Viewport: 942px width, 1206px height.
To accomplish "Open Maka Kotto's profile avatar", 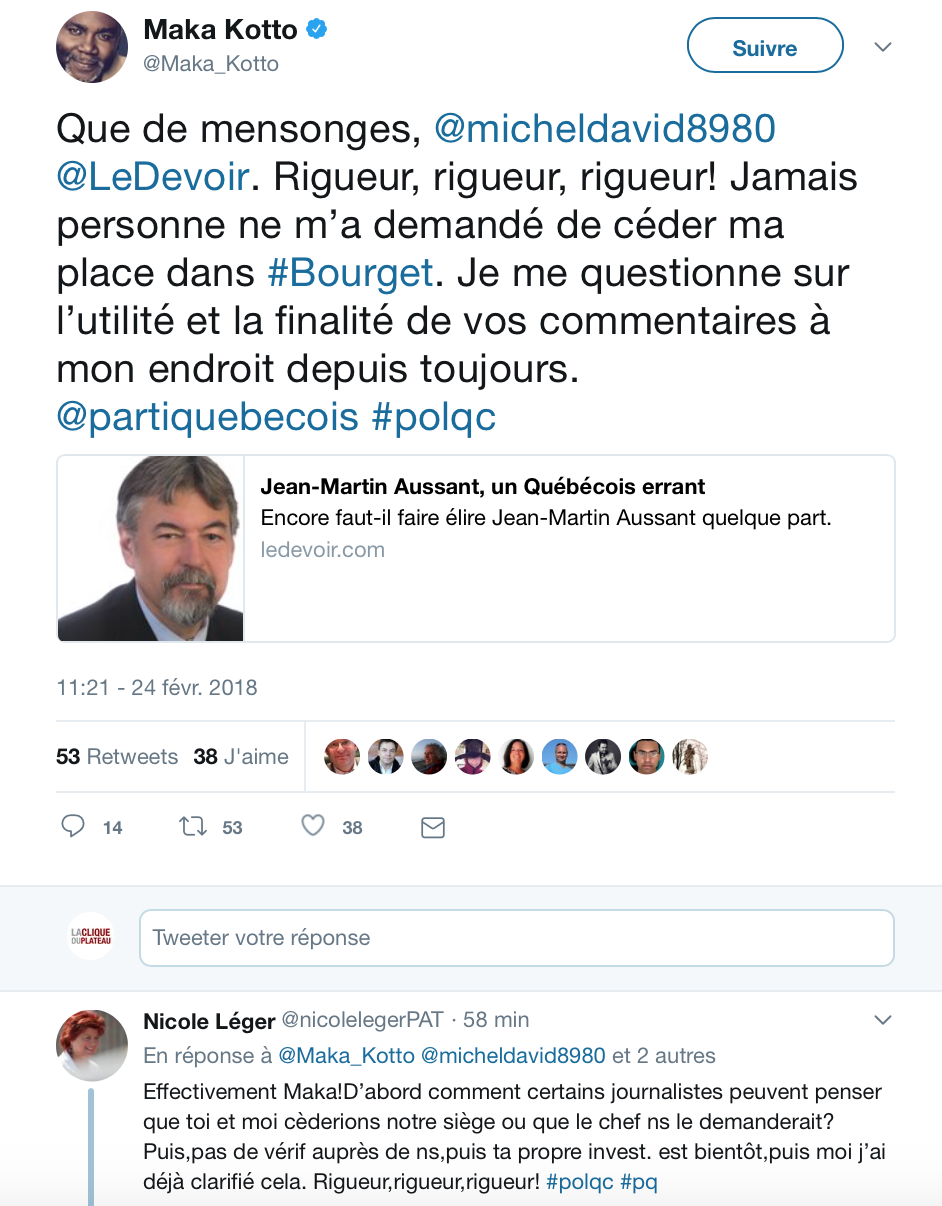I will tap(92, 47).
